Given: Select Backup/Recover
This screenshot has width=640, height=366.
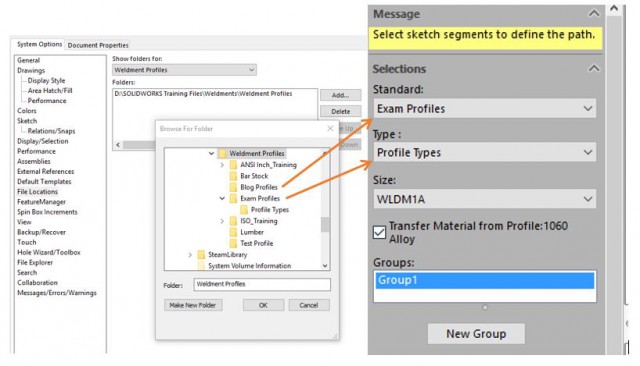Looking at the screenshot, I should (x=41, y=232).
